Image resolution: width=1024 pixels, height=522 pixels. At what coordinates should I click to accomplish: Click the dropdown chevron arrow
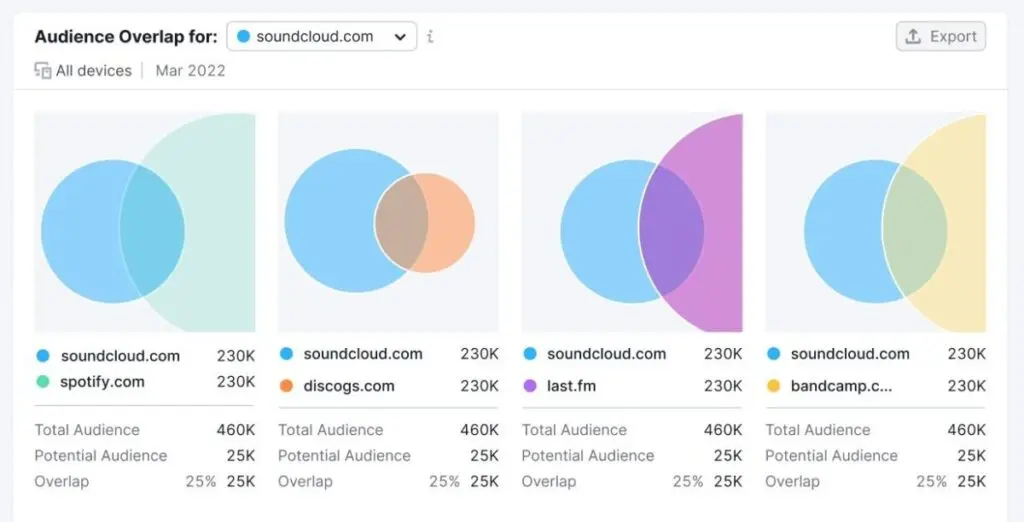400,37
